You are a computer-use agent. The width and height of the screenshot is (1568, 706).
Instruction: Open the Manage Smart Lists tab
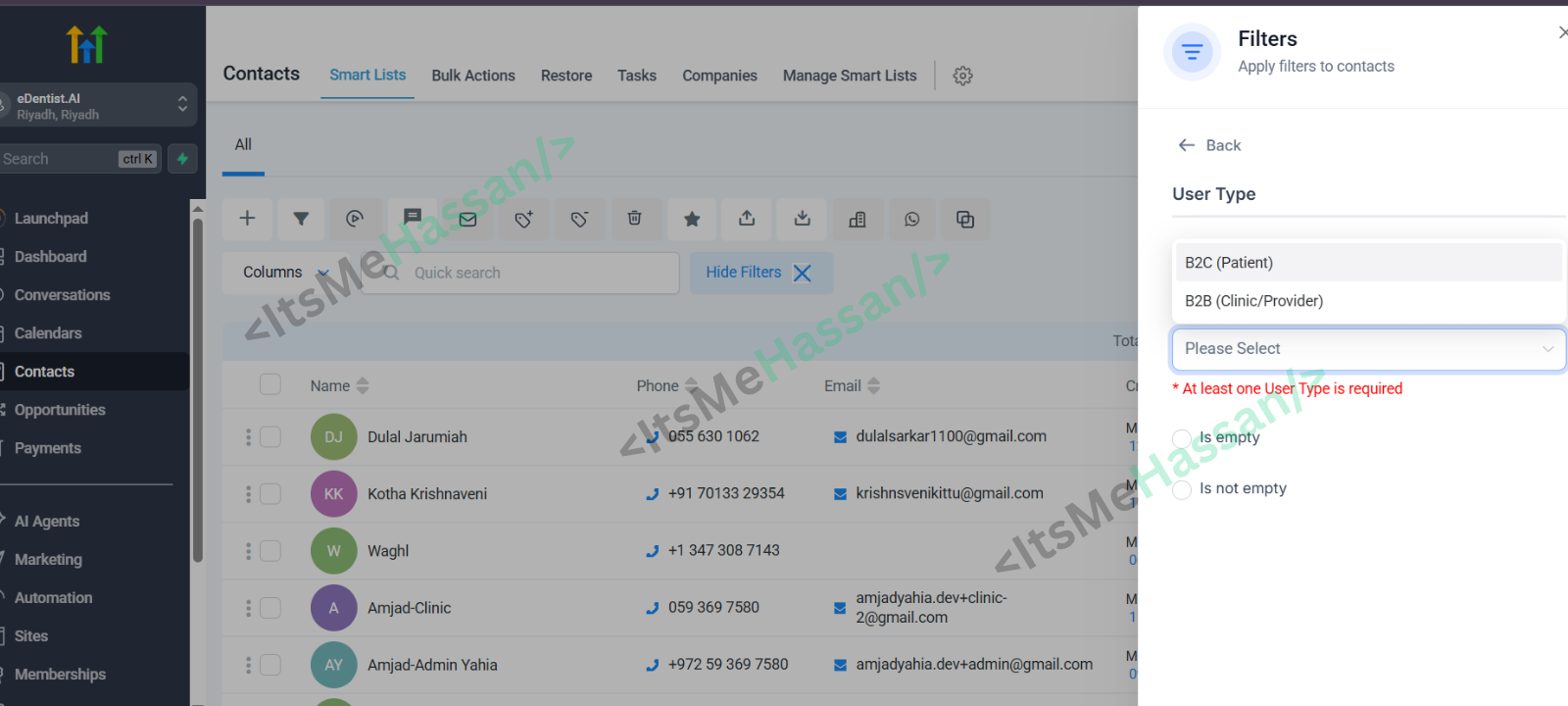[x=849, y=76]
